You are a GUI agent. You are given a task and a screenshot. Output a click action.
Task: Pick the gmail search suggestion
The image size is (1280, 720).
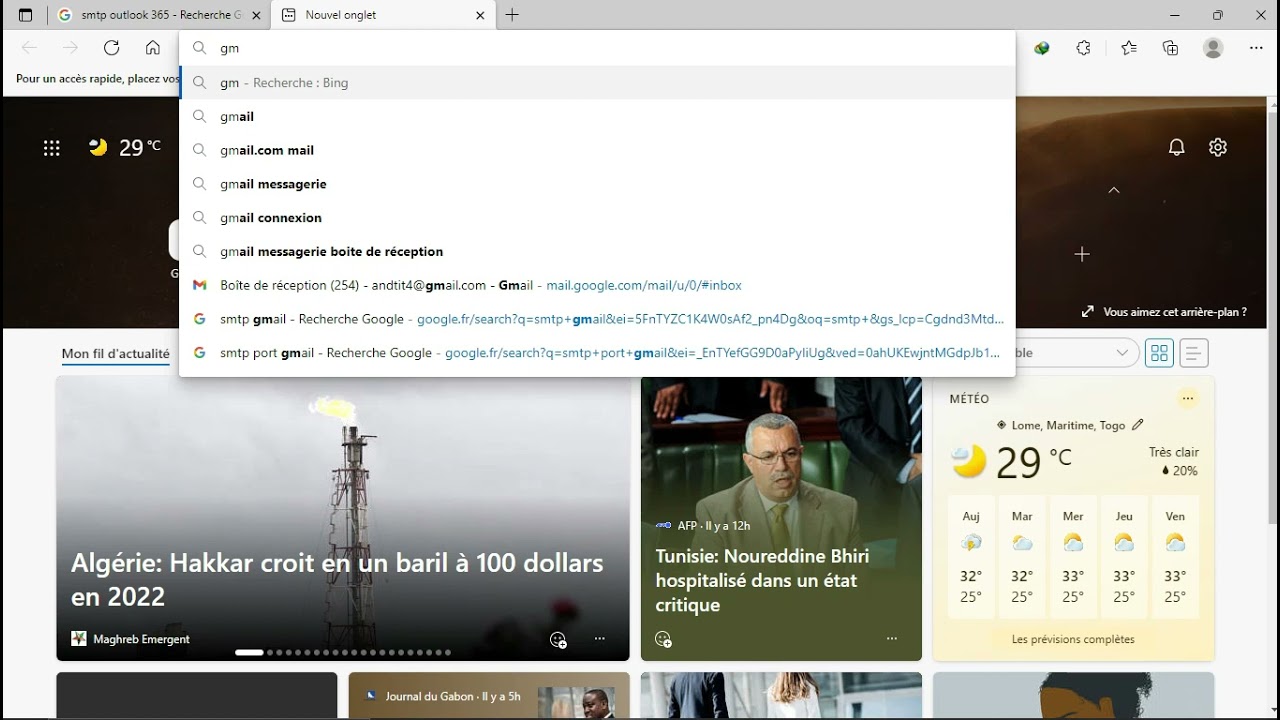coord(597,117)
